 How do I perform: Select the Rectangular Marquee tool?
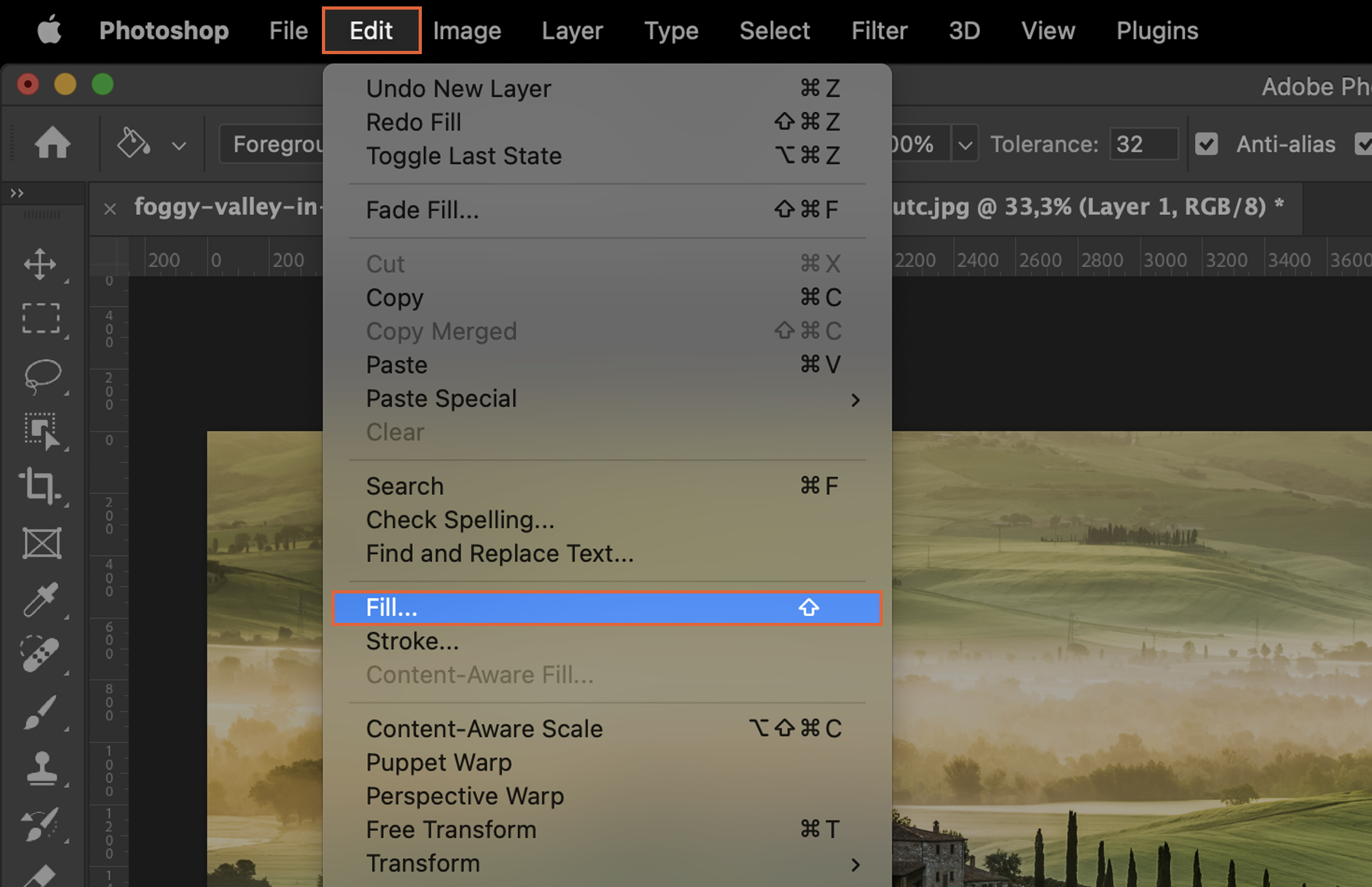point(41,318)
